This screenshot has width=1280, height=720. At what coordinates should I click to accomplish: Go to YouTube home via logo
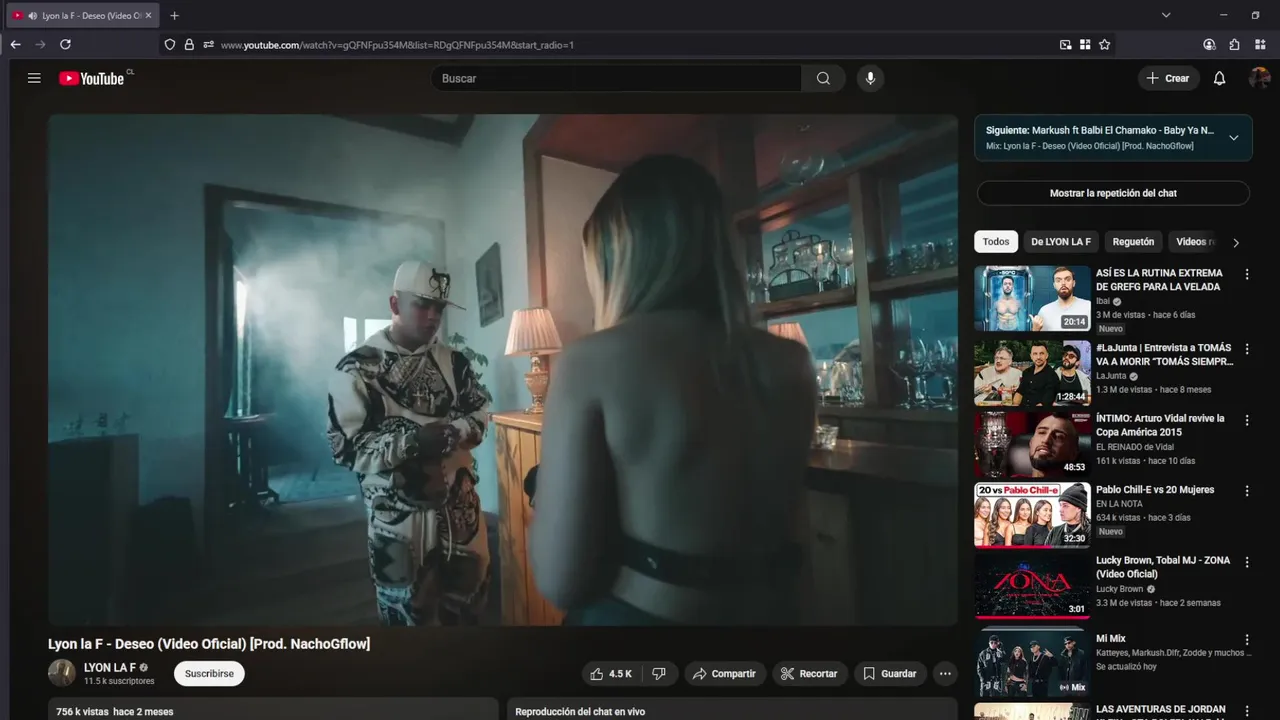[x=92, y=78]
